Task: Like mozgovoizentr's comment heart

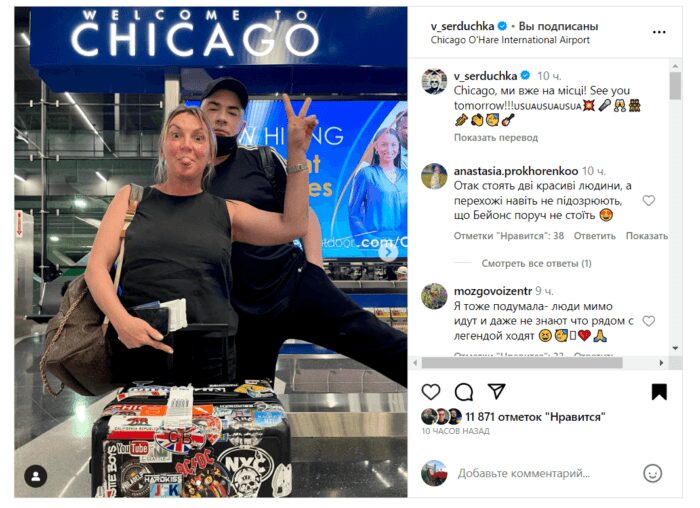Action: (x=648, y=321)
